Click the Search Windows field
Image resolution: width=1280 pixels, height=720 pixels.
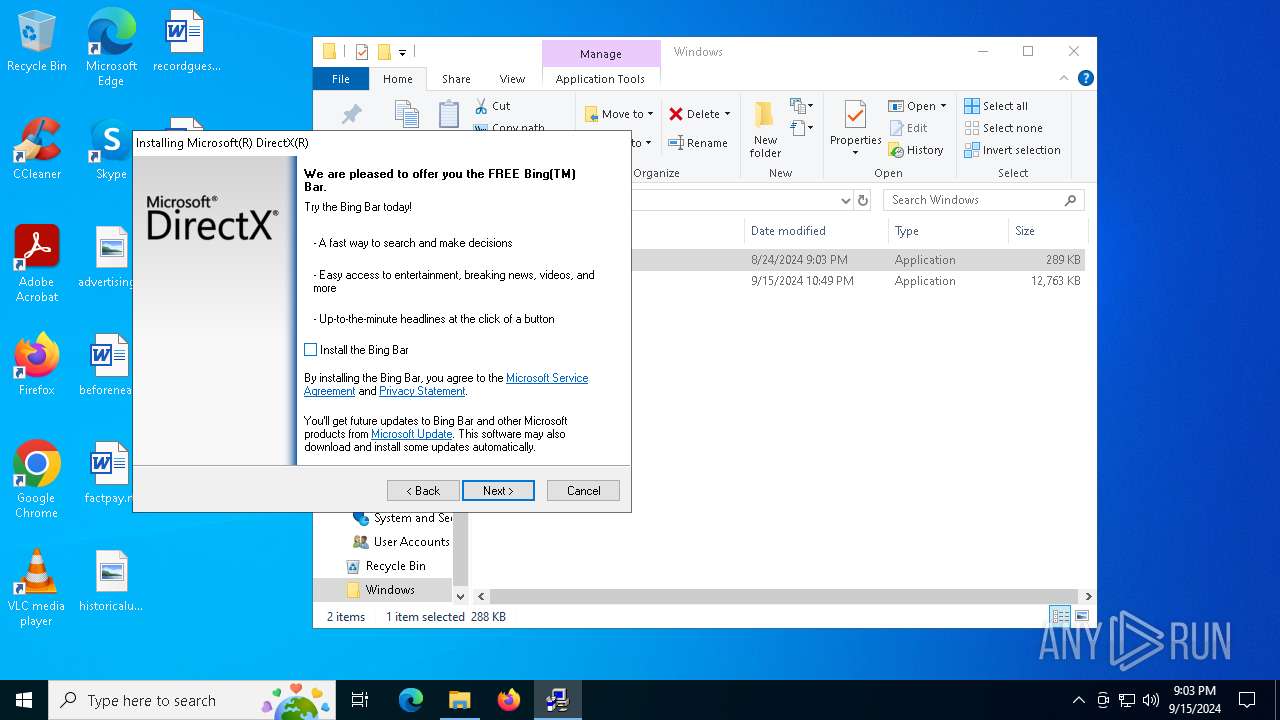click(x=983, y=200)
